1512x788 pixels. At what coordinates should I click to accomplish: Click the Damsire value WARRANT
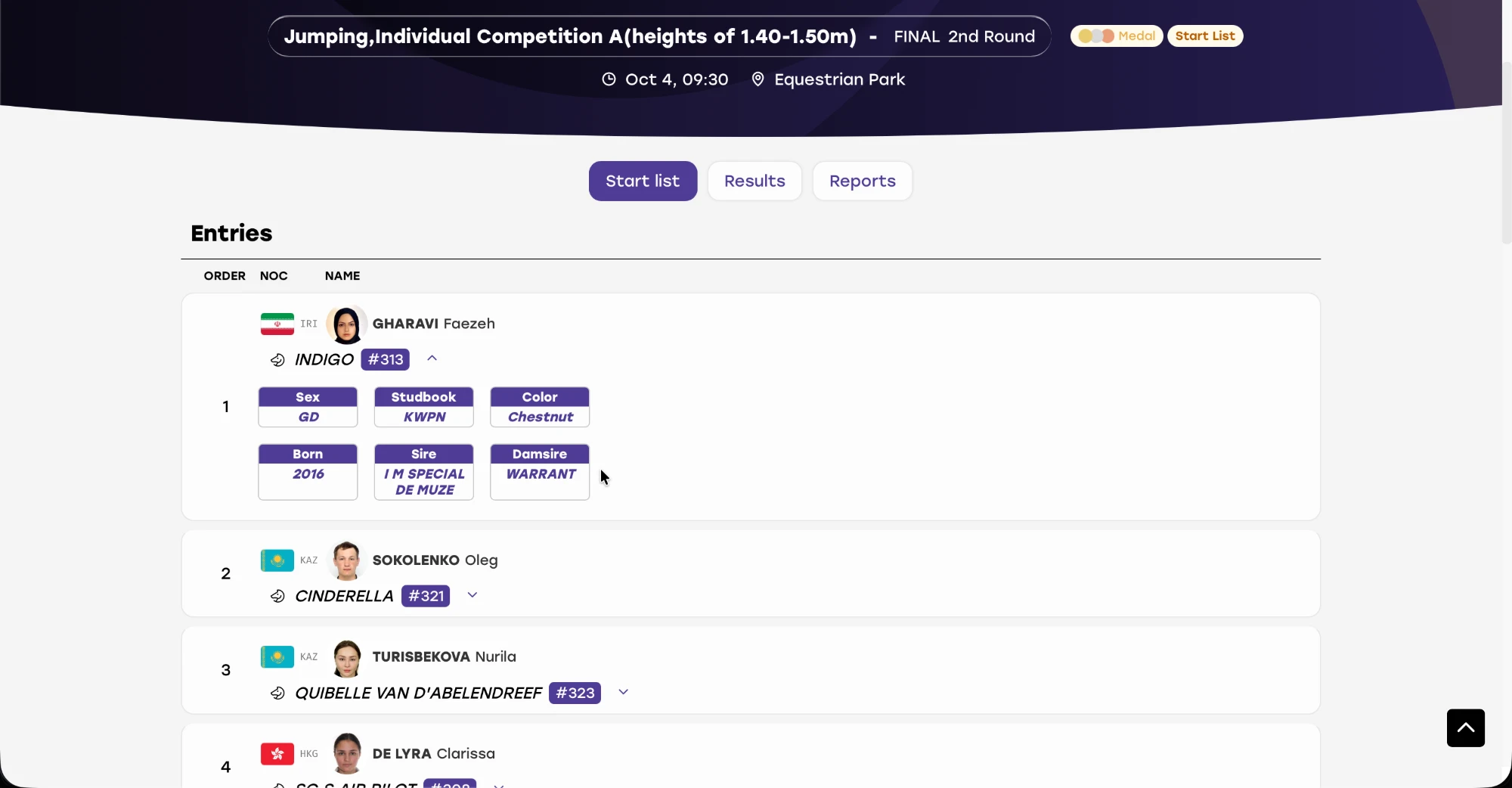click(x=541, y=474)
